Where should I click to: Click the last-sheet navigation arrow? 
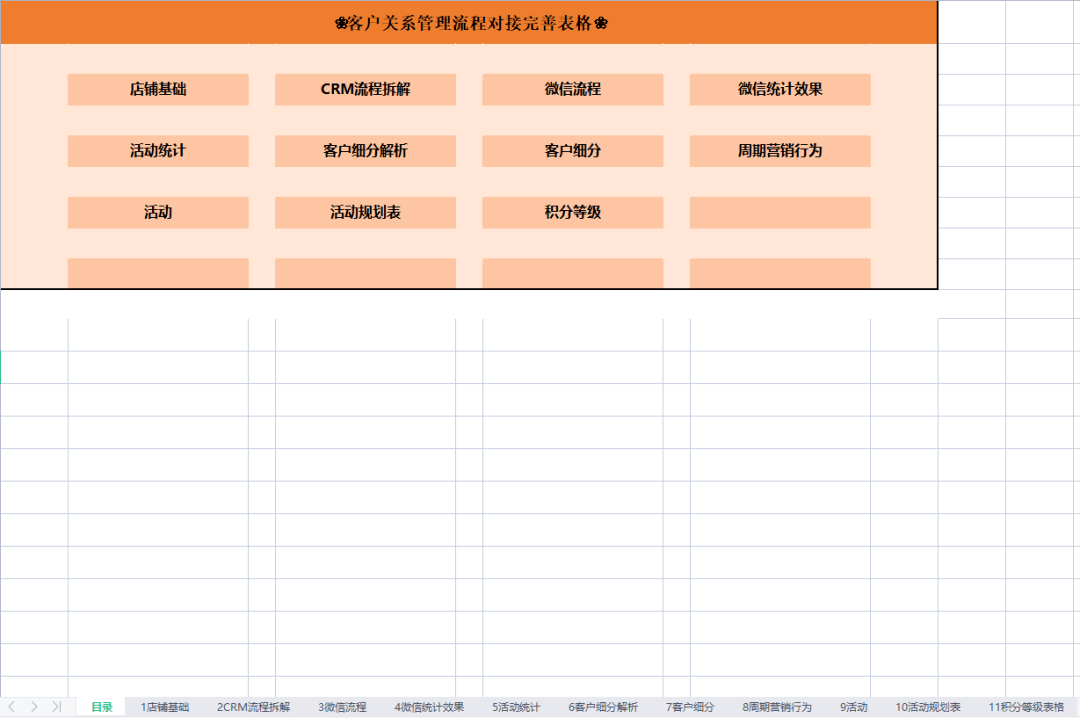click(58, 706)
